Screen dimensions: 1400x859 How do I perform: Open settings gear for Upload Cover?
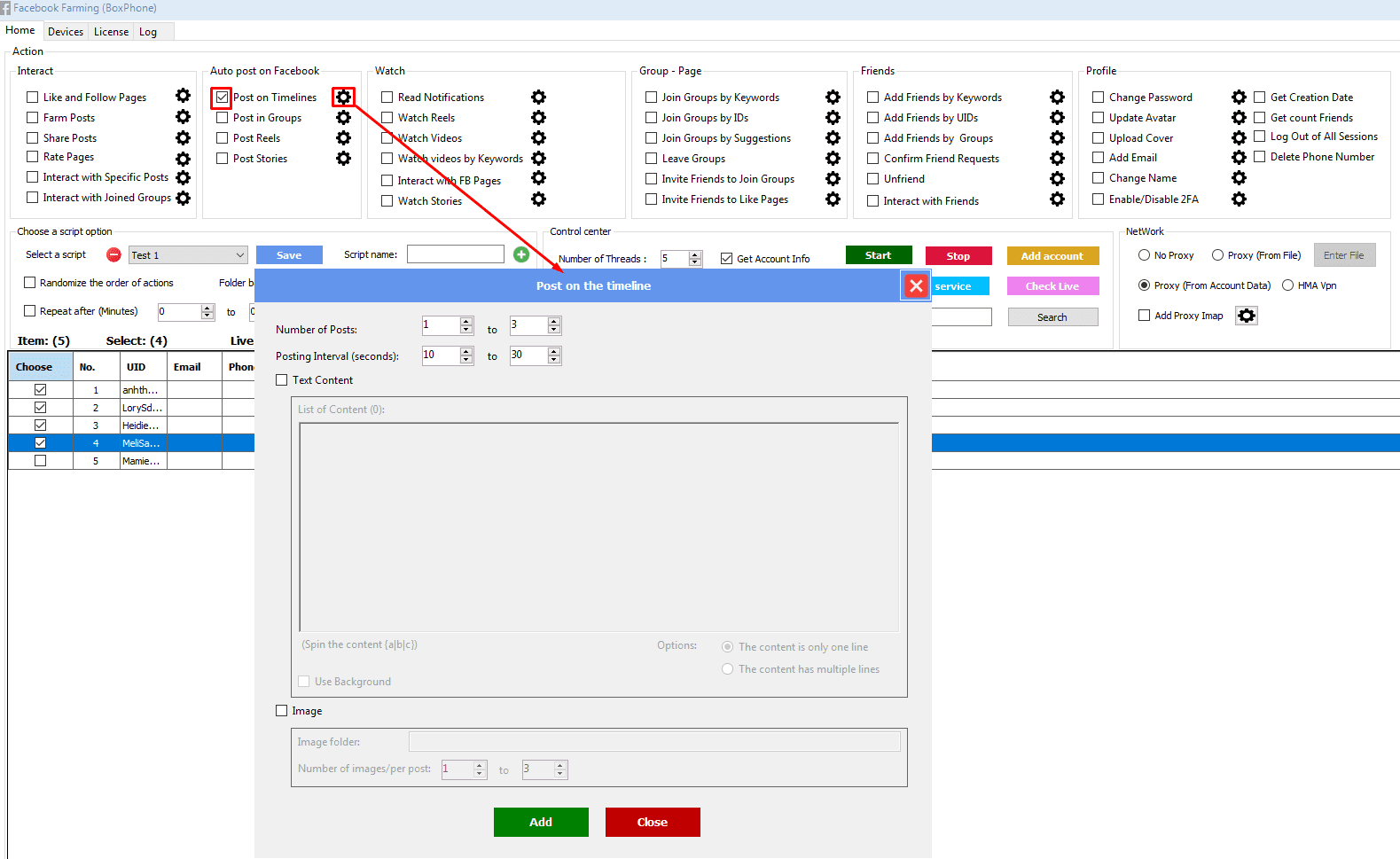point(1239,137)
